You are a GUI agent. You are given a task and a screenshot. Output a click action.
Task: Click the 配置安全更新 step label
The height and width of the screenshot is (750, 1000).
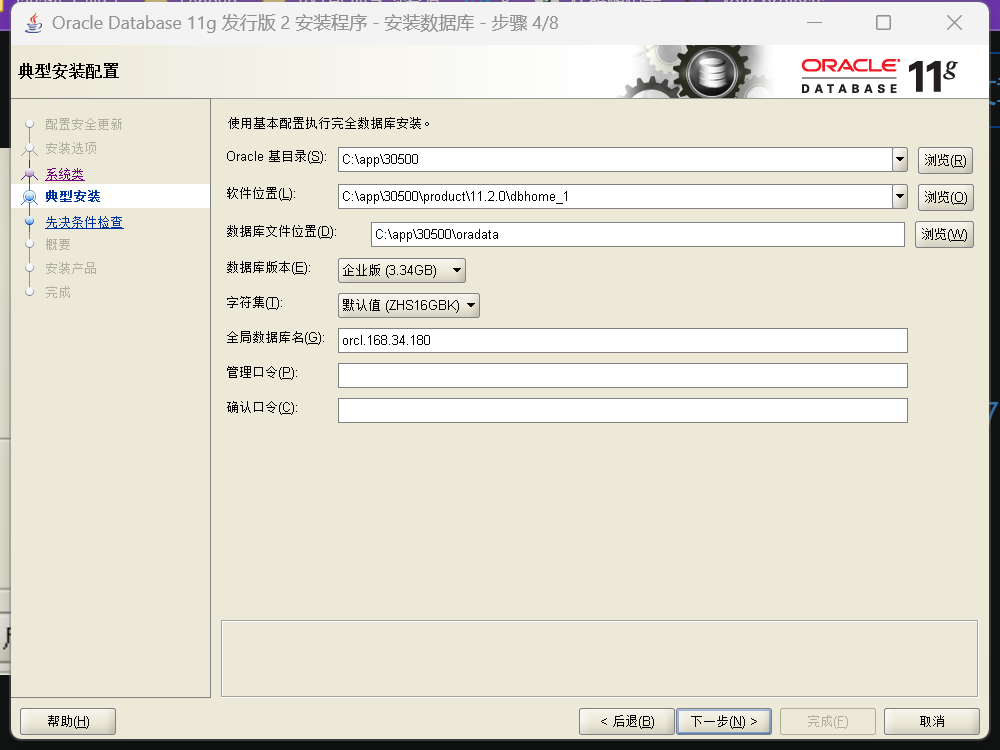click(x=84, y=124)
